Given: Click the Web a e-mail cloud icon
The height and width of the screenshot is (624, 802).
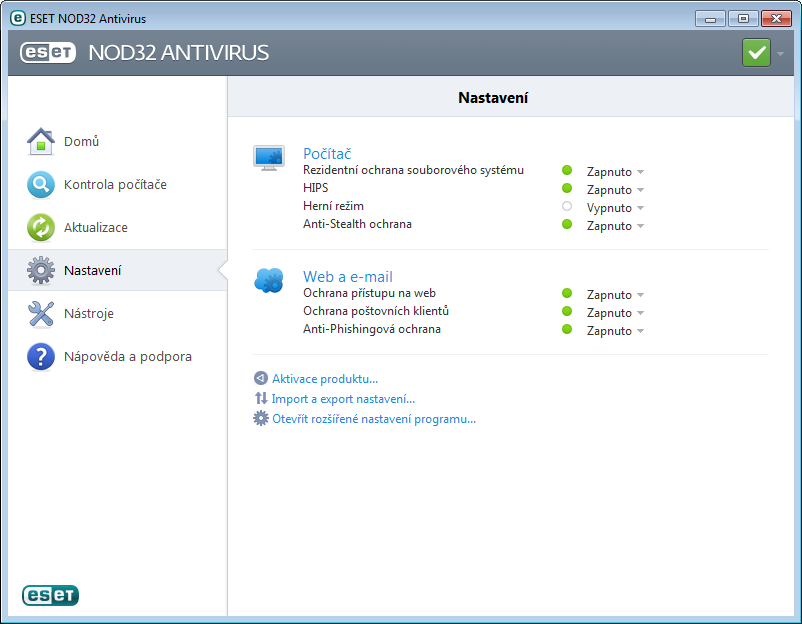Looking at the screenshot, I should click(x=269, y=280).
